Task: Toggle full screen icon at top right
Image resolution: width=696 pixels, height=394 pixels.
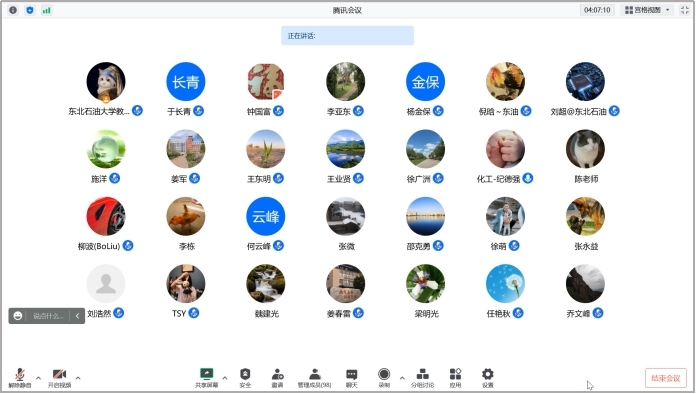Action: point(685,10)
